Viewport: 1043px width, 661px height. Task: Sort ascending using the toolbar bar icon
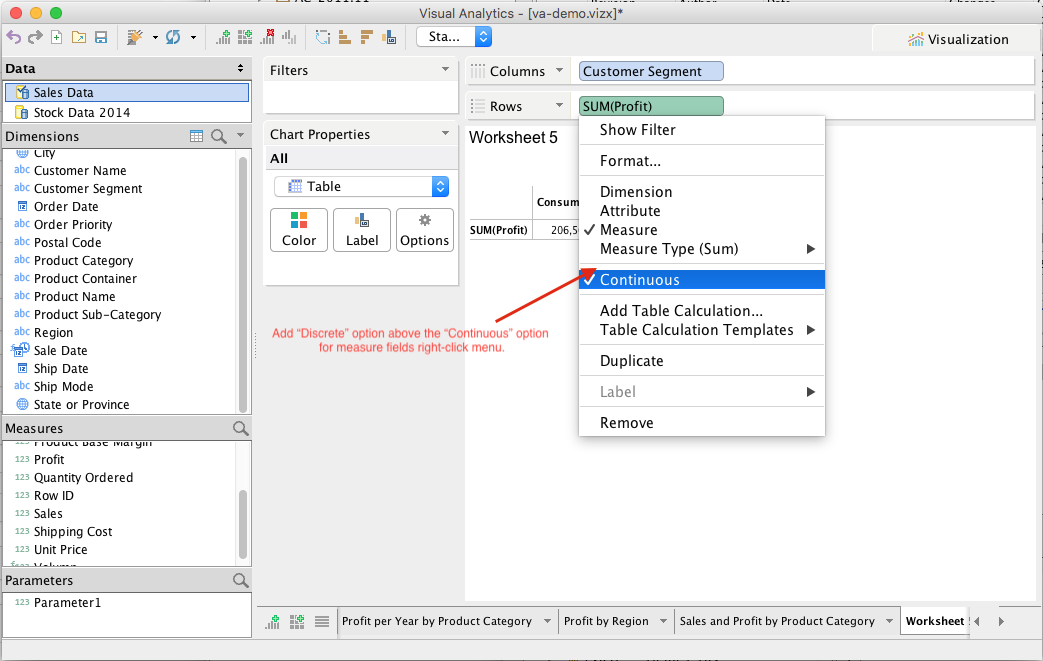pos(345,37)
